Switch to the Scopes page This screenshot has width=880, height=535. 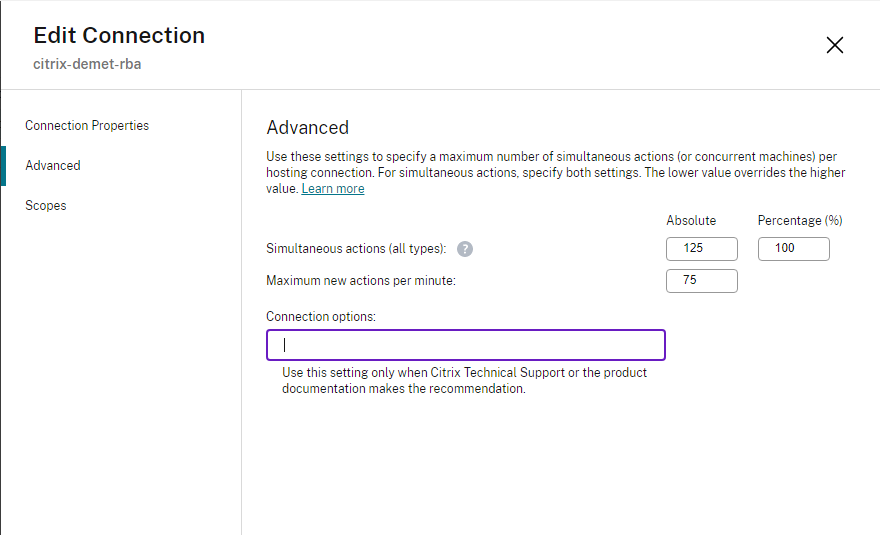click(x=46, y=206)
